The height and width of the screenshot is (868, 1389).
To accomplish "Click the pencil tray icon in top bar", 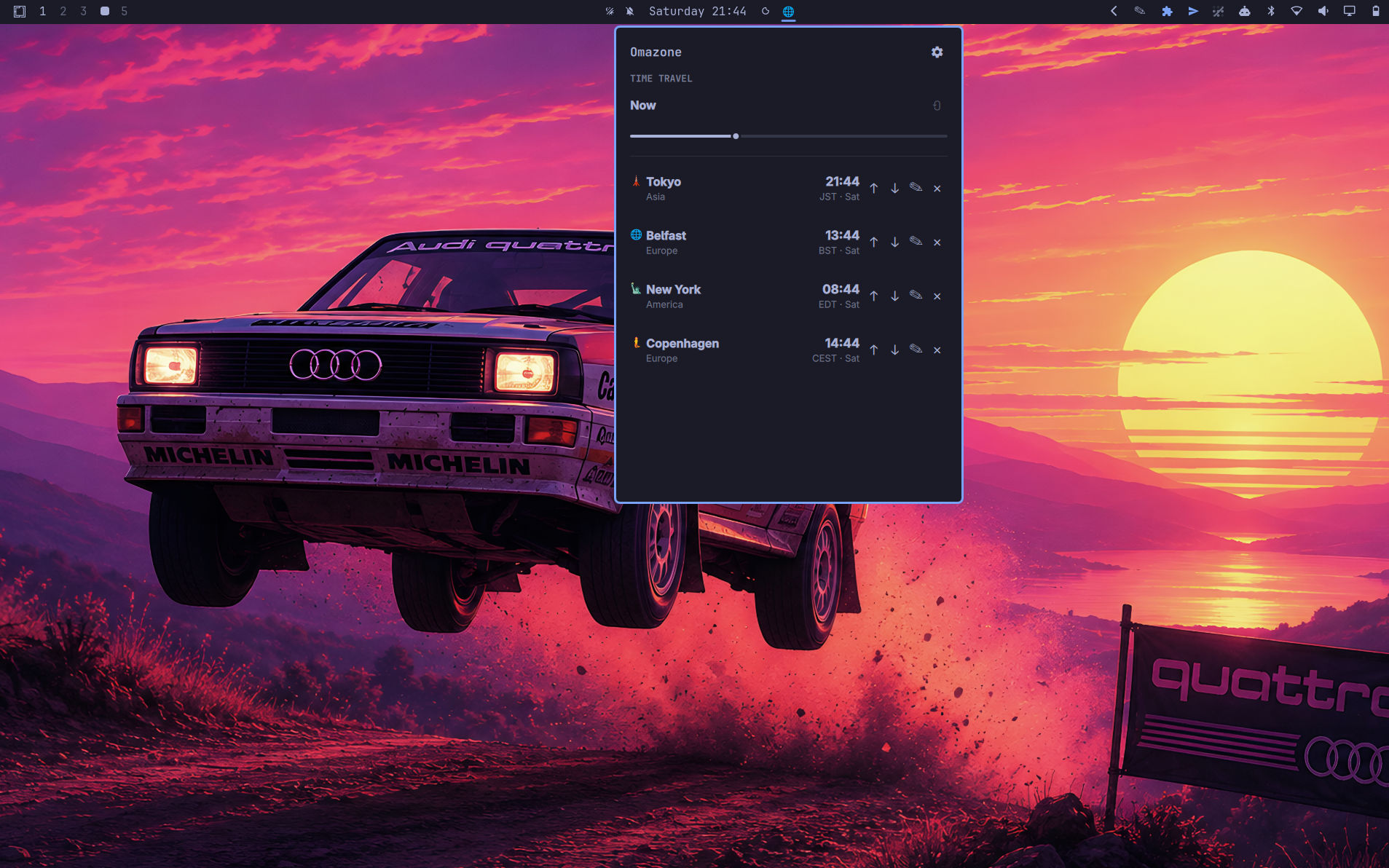I will (x=1140, y=11).
